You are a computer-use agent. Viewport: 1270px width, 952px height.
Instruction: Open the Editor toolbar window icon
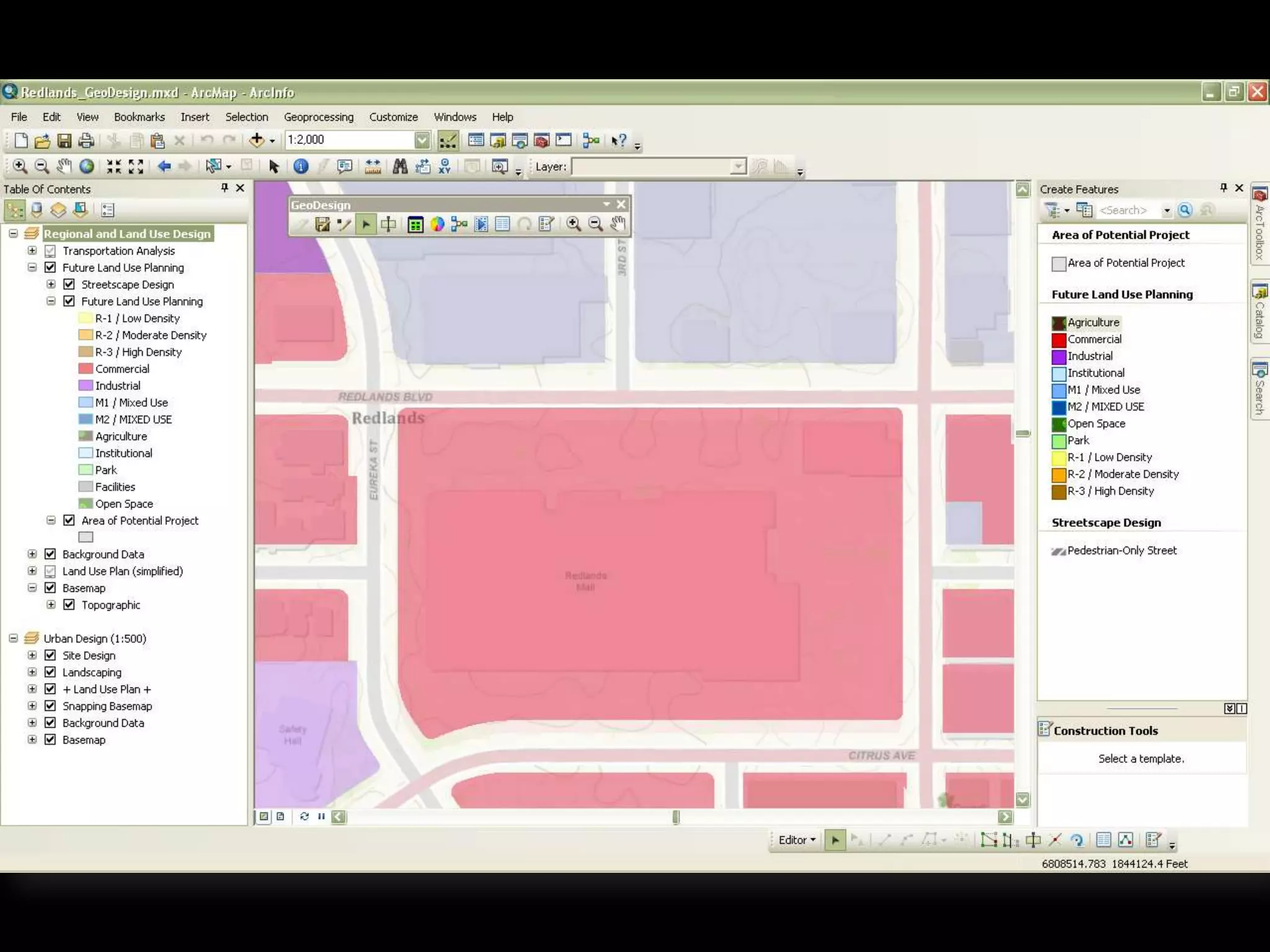448,141
